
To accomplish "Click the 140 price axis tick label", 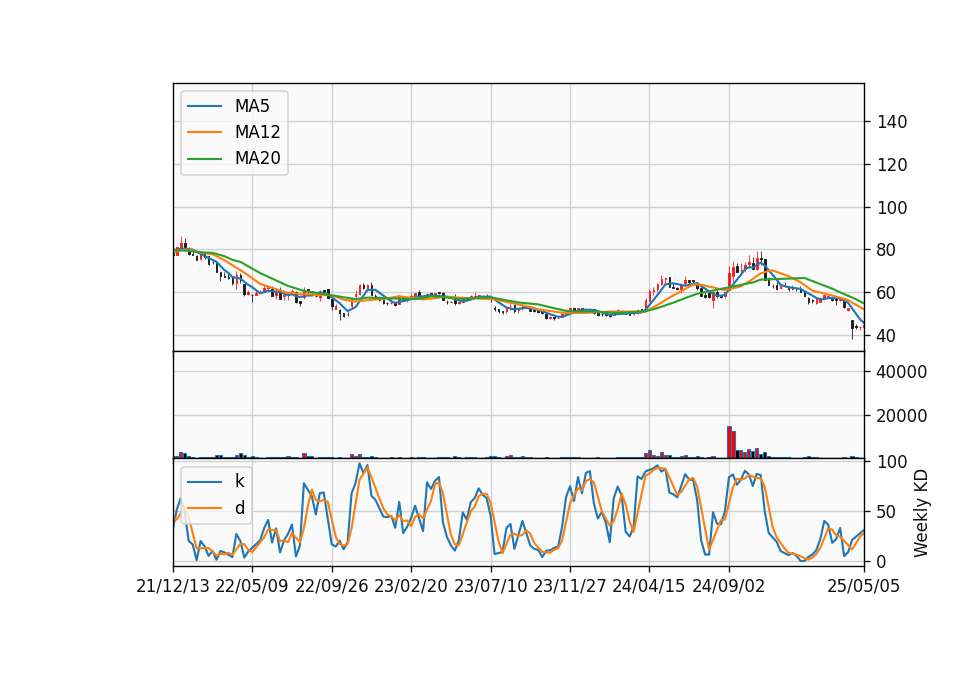I will (892, 122).
